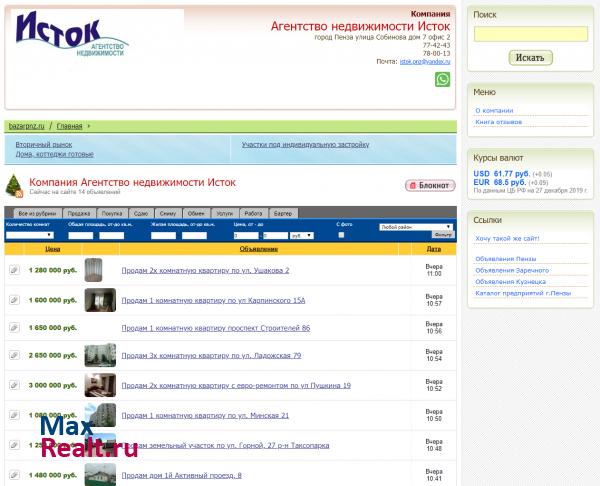The height and width of the screenshot is (486, 600).
Task: Open Объявления Кузнецка link
Action: click(x=510, y=282)
